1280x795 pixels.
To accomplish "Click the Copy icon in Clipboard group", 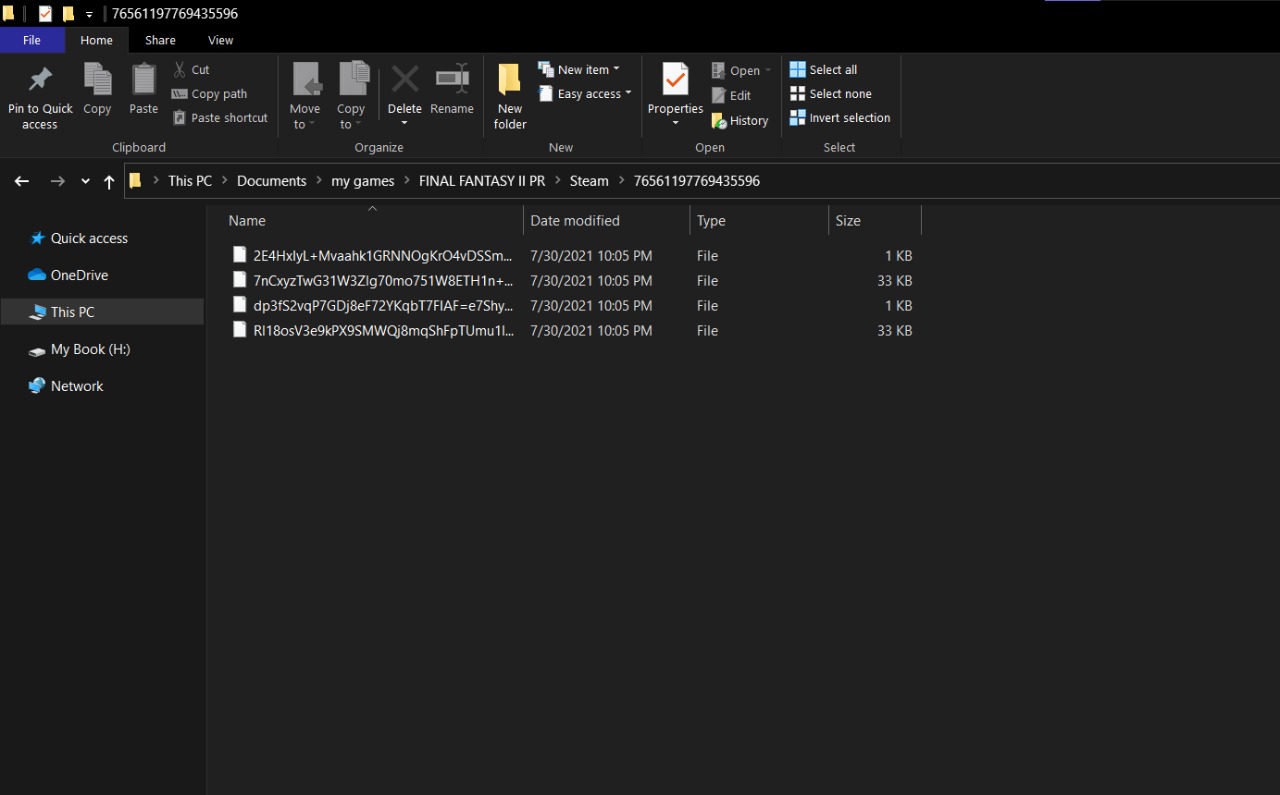I will (97, 80).
